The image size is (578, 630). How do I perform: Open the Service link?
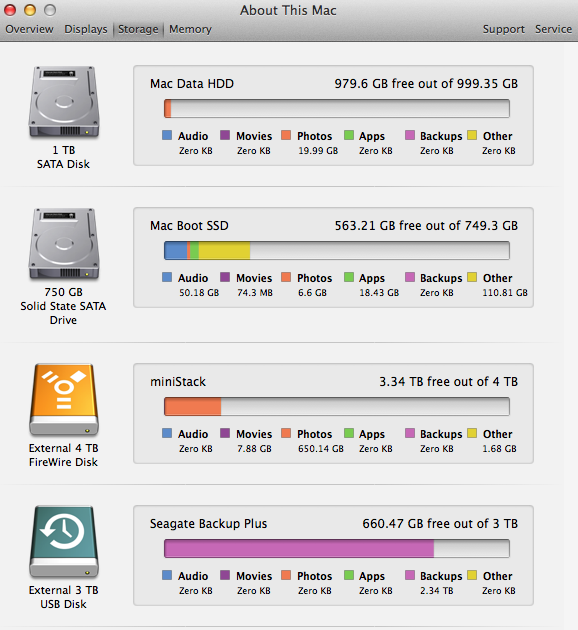coord(553,29)
